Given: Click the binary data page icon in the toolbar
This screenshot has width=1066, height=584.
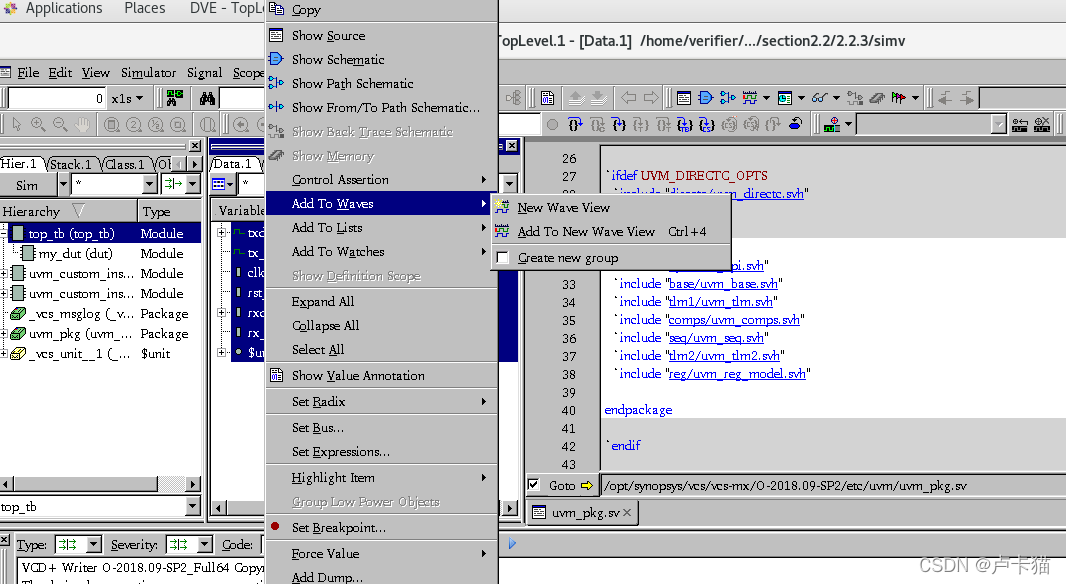Looking at the screenshot, I should pyautogui.click(x=547, y=99).
